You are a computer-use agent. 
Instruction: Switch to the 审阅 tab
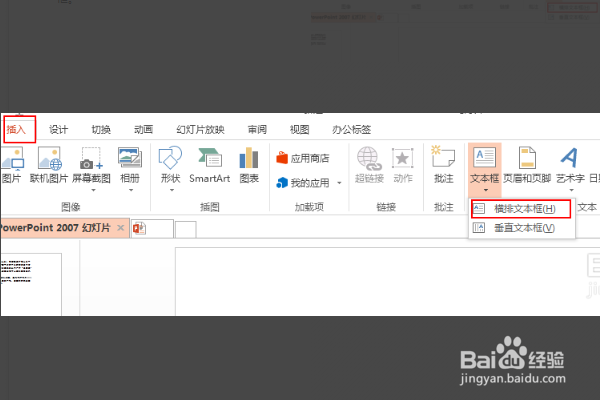tap(257, 130)
